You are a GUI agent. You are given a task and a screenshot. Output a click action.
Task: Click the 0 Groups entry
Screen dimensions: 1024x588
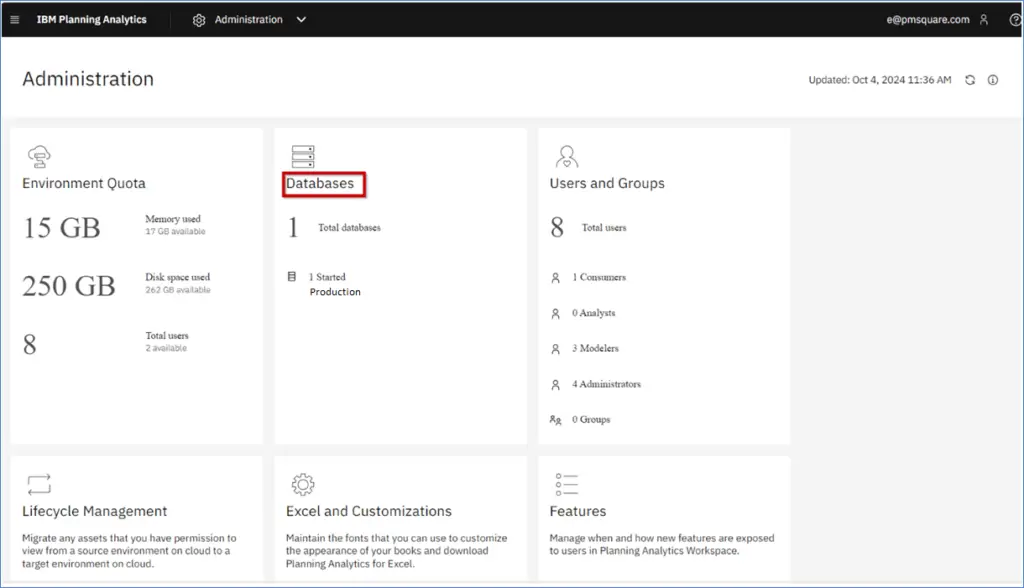coord(591,419)
